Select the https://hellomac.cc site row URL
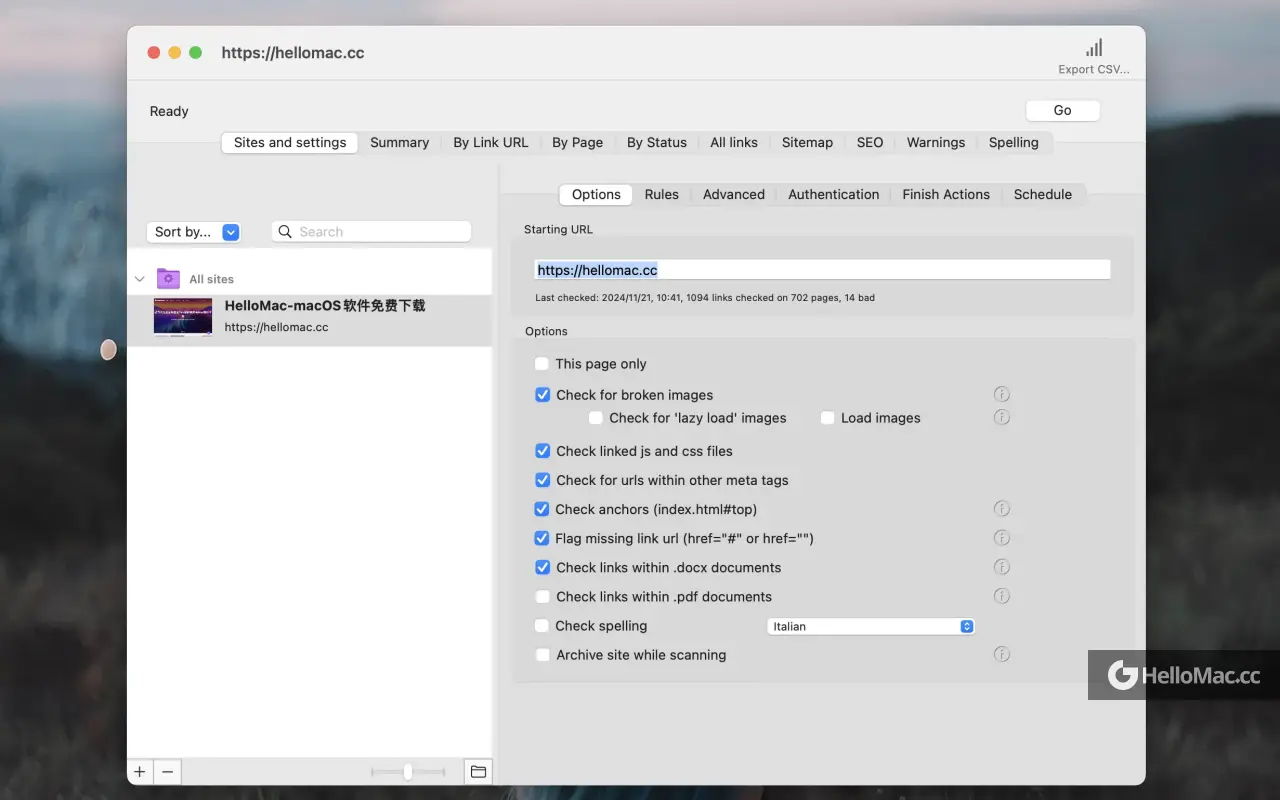Screen dimensions: 1280x800 click(x=276, y=327)
